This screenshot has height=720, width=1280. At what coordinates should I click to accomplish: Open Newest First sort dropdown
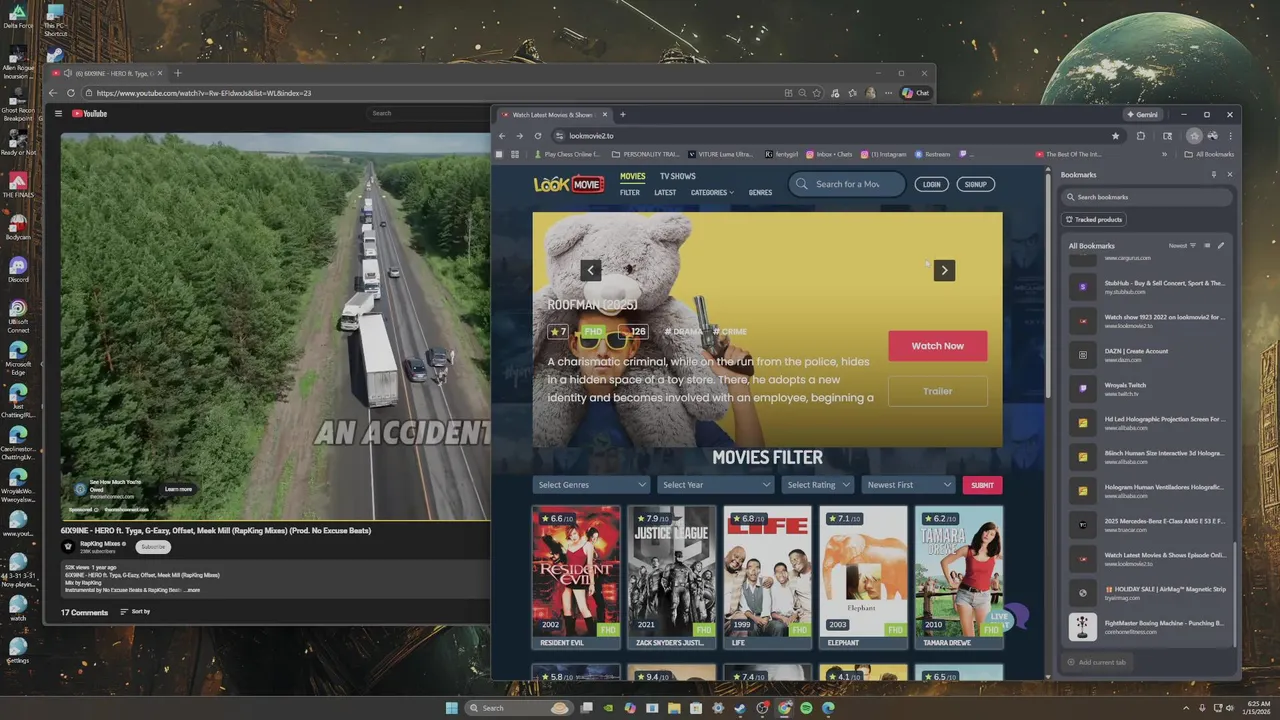pyautogui.click(x=909, y=485)
